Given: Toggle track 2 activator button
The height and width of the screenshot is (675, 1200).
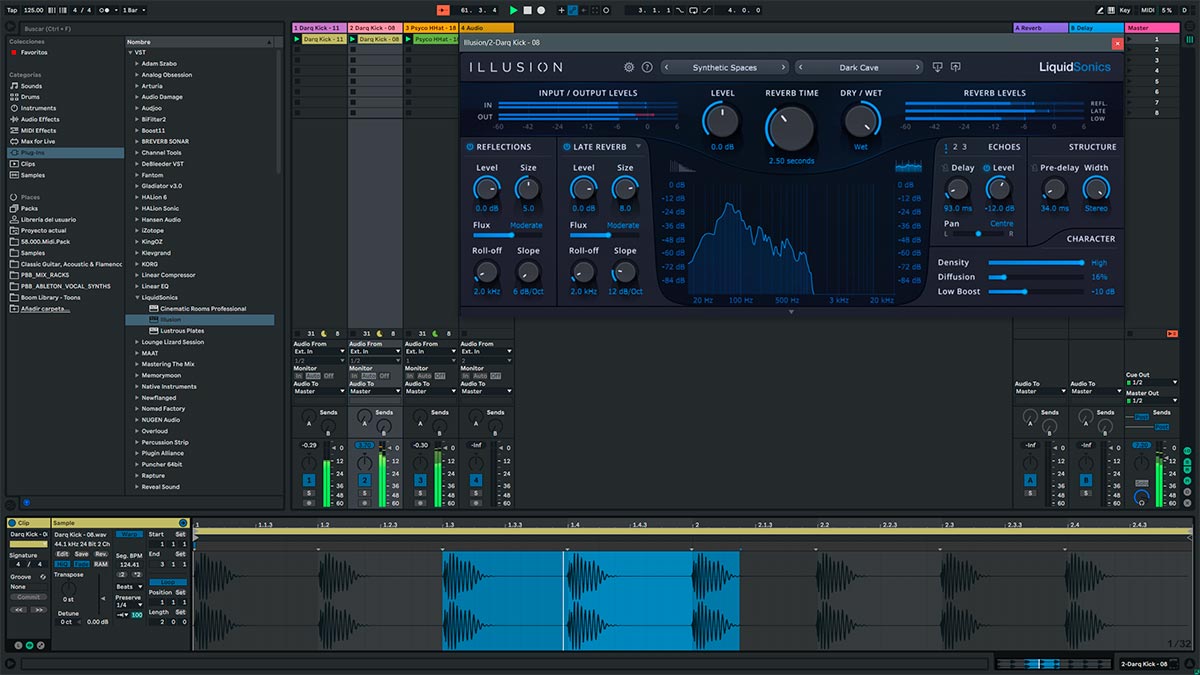Looking at the screenshot, I should pyautogui.click(x=364, y=480).
